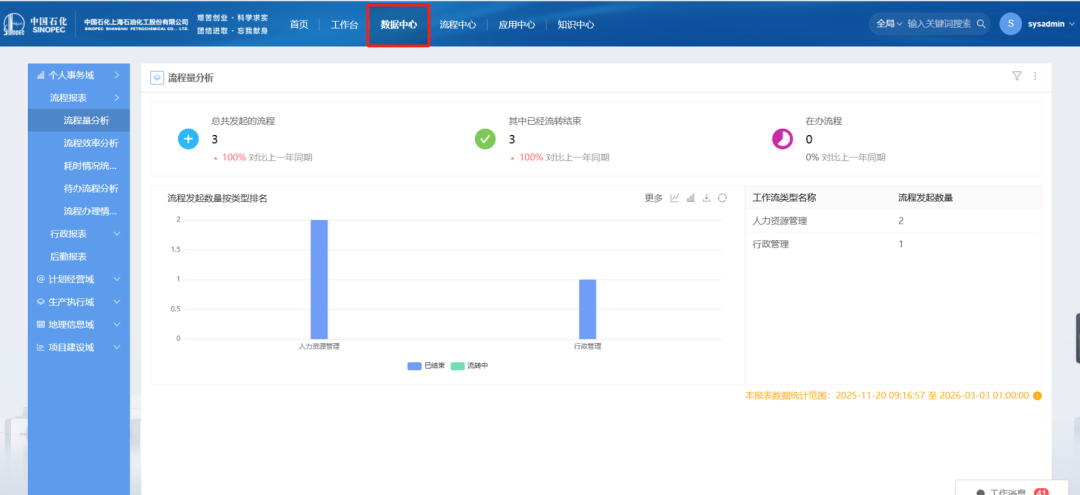
Task: Open the 全局 search scope dropdown
Action: [x=888, y=24]
